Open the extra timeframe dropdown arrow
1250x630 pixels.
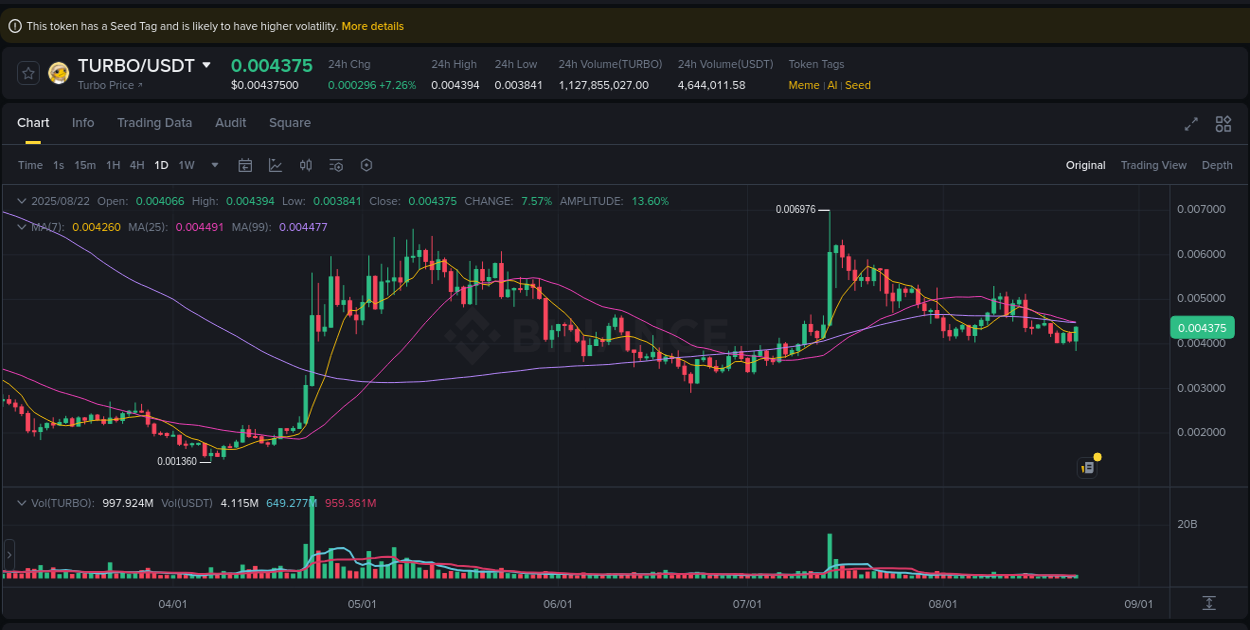(214, 165)
